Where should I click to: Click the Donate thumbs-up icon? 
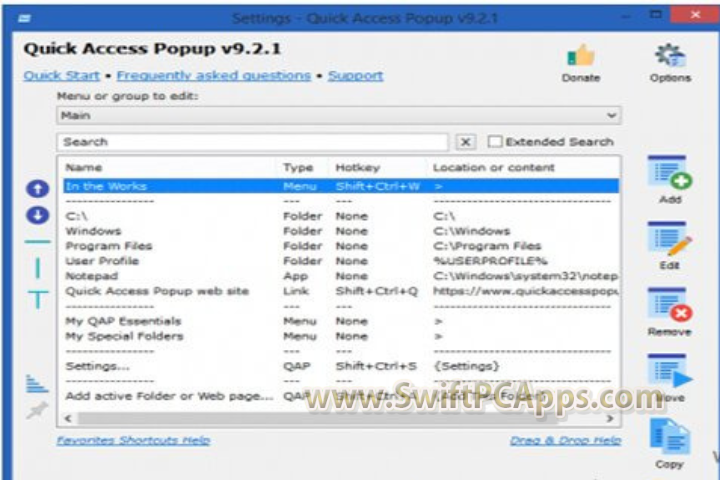click(581, 56)
